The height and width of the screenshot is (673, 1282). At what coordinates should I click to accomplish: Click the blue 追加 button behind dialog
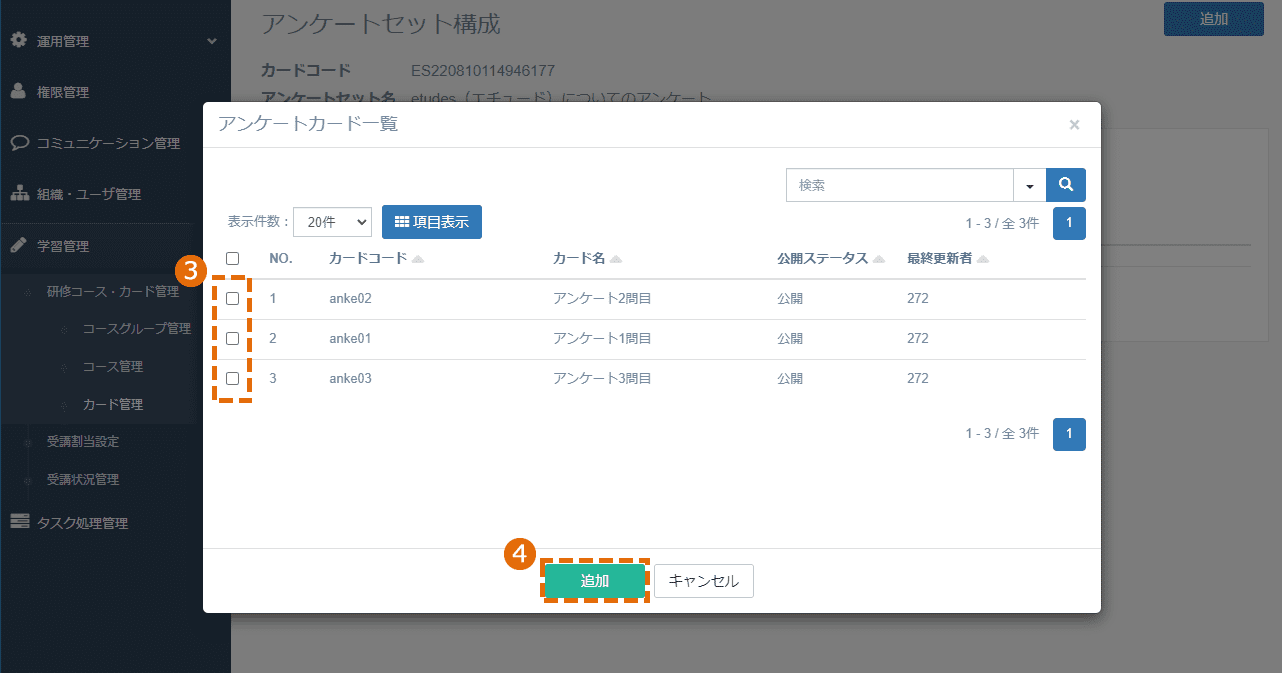(x=1214, y=19)
